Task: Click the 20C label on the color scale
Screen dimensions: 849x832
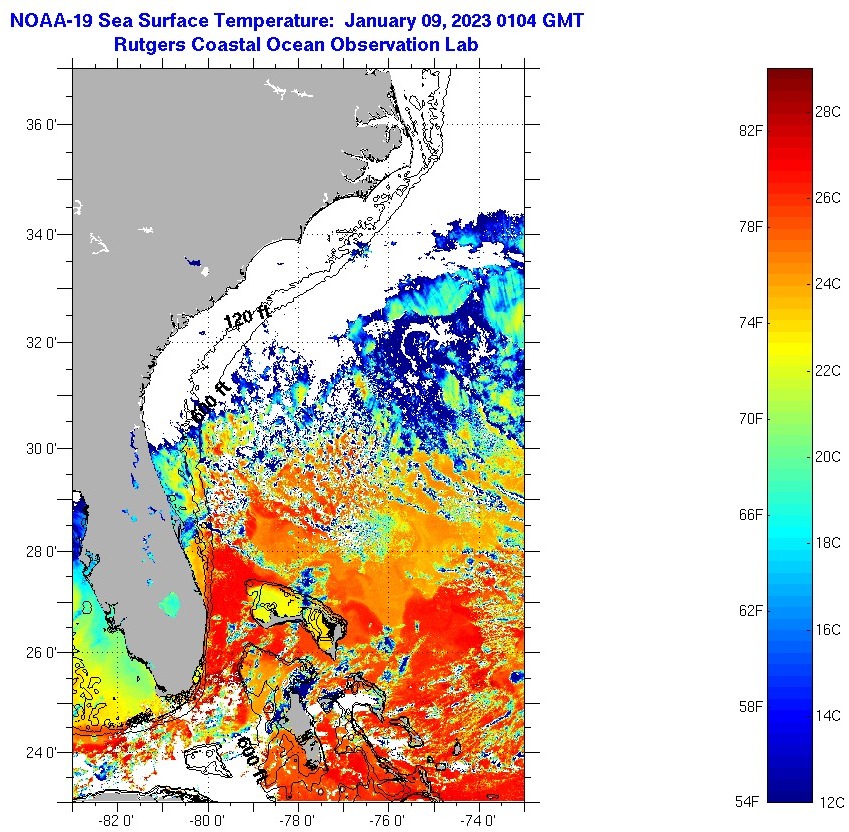Action: [828, 457]
